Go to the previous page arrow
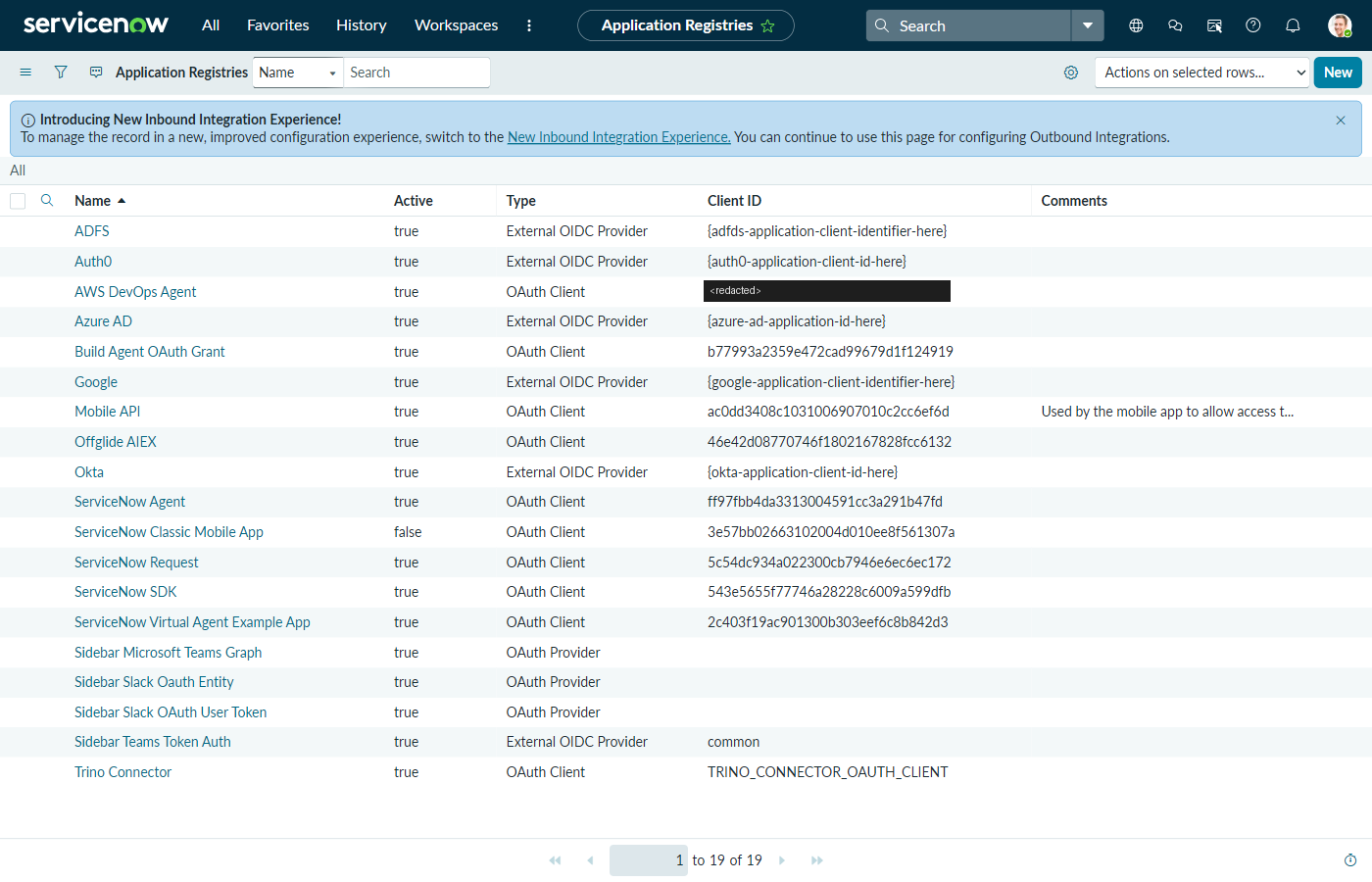Screen dimensions: 1372x882 click(590, 860)
